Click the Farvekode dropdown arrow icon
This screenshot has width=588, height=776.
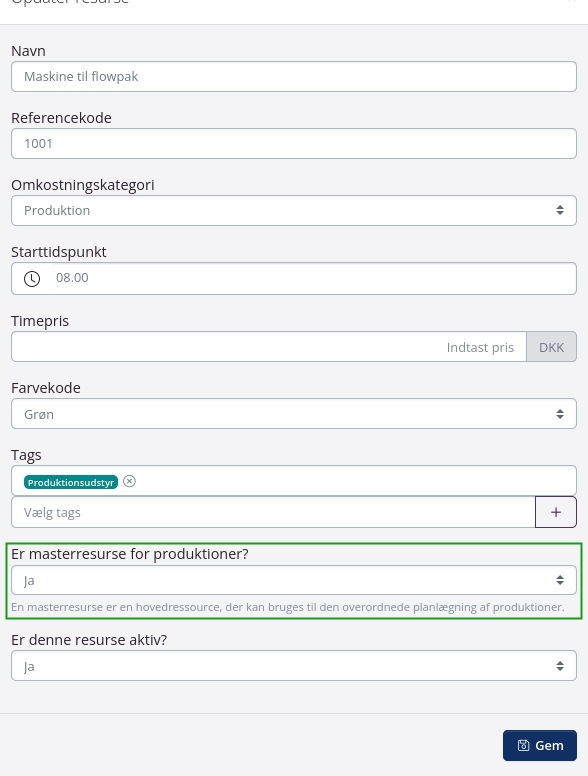pos(560,414)
